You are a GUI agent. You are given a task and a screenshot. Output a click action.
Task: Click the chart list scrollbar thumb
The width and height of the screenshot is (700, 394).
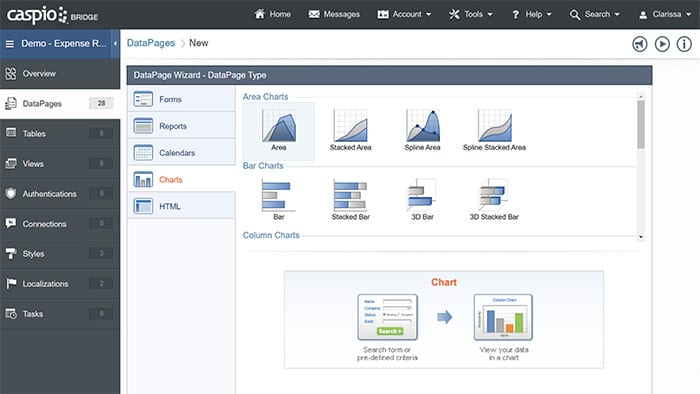click(641, 124)
